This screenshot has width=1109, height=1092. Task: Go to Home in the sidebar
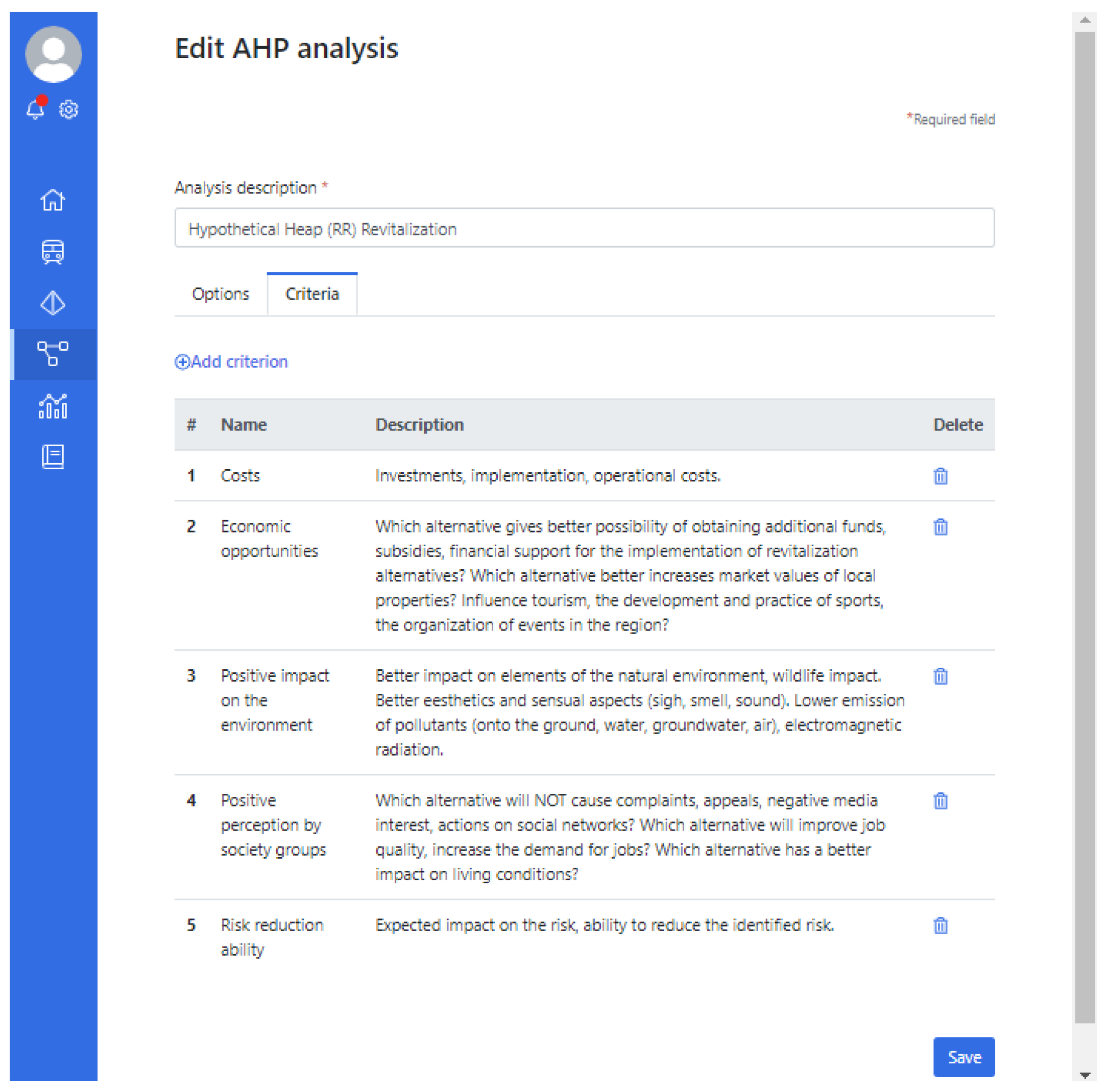tap(53, 200)
